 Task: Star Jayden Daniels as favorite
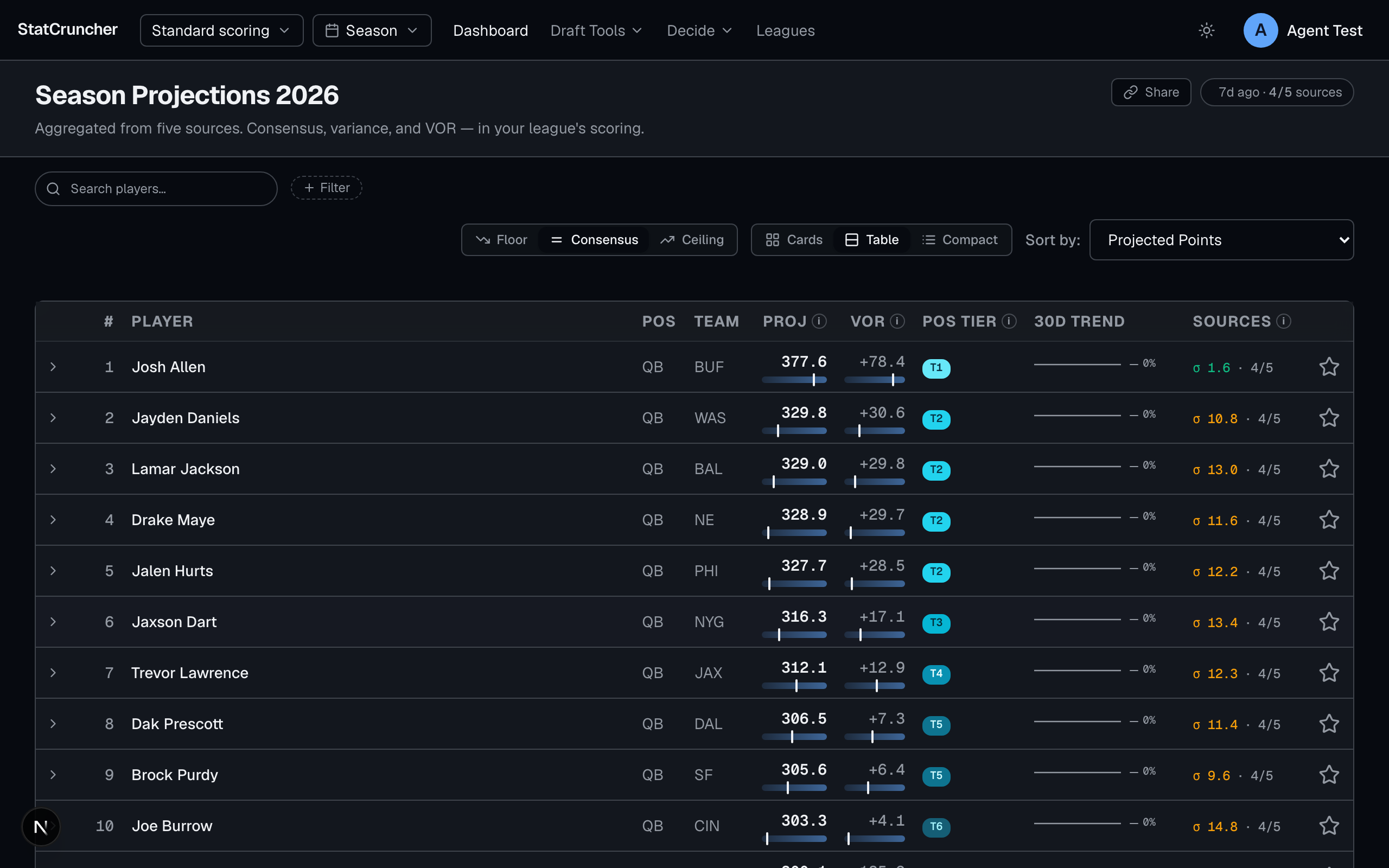[1329, 418]
